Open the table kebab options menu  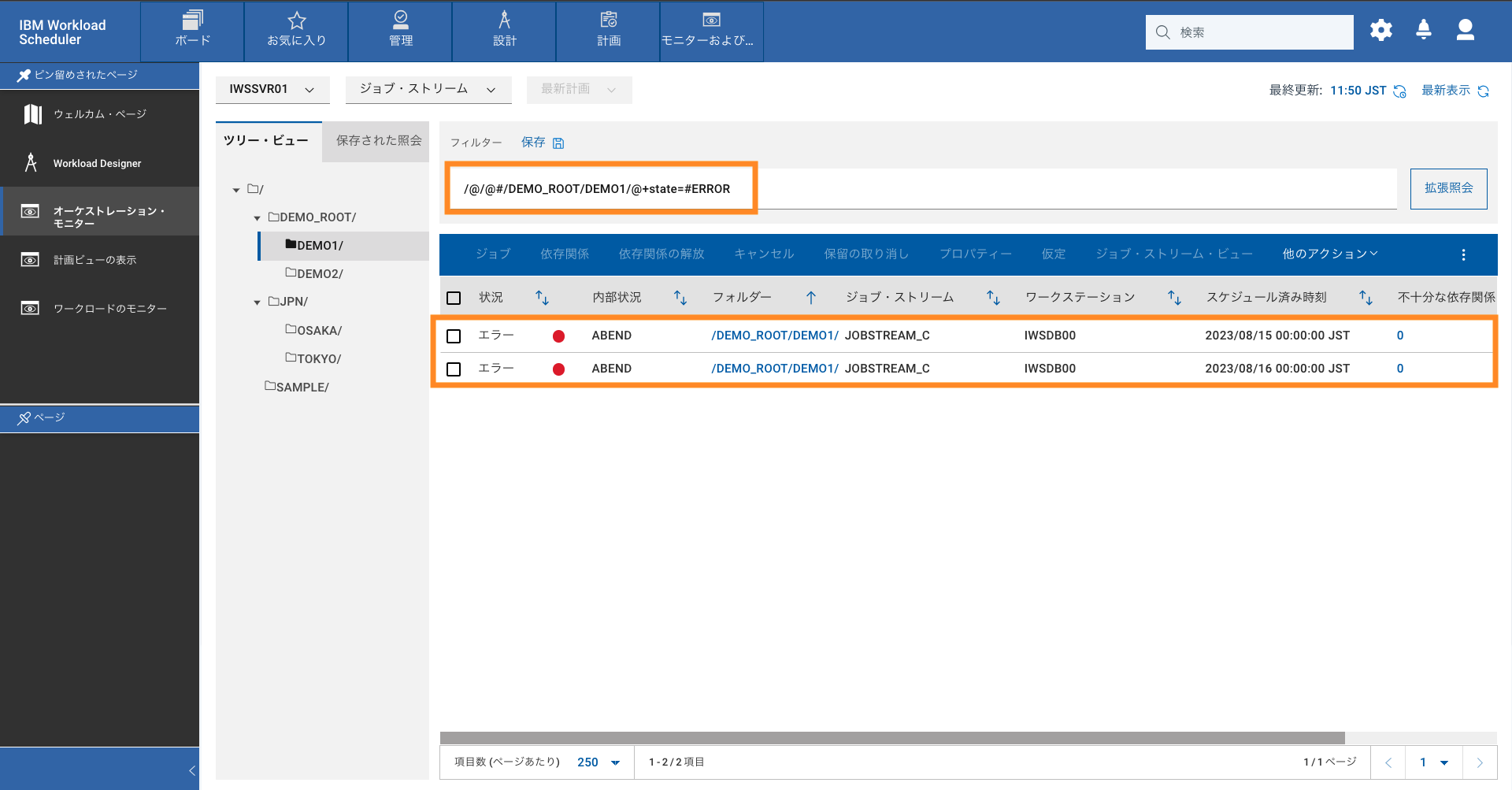click(1463, 254)
